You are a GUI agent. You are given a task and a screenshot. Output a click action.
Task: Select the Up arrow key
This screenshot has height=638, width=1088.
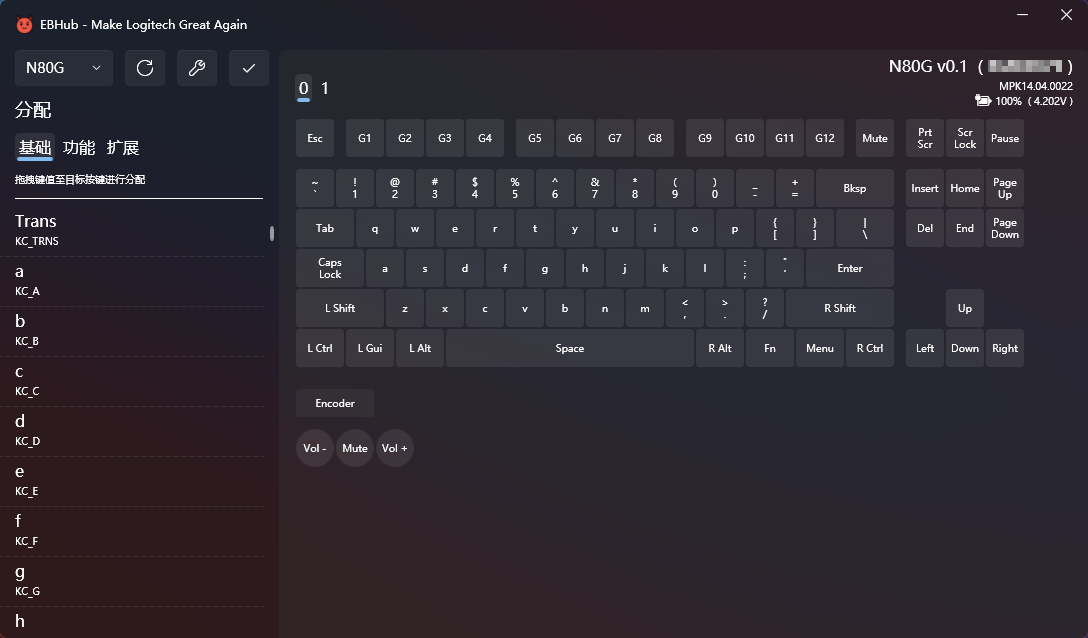pos(965,308)
